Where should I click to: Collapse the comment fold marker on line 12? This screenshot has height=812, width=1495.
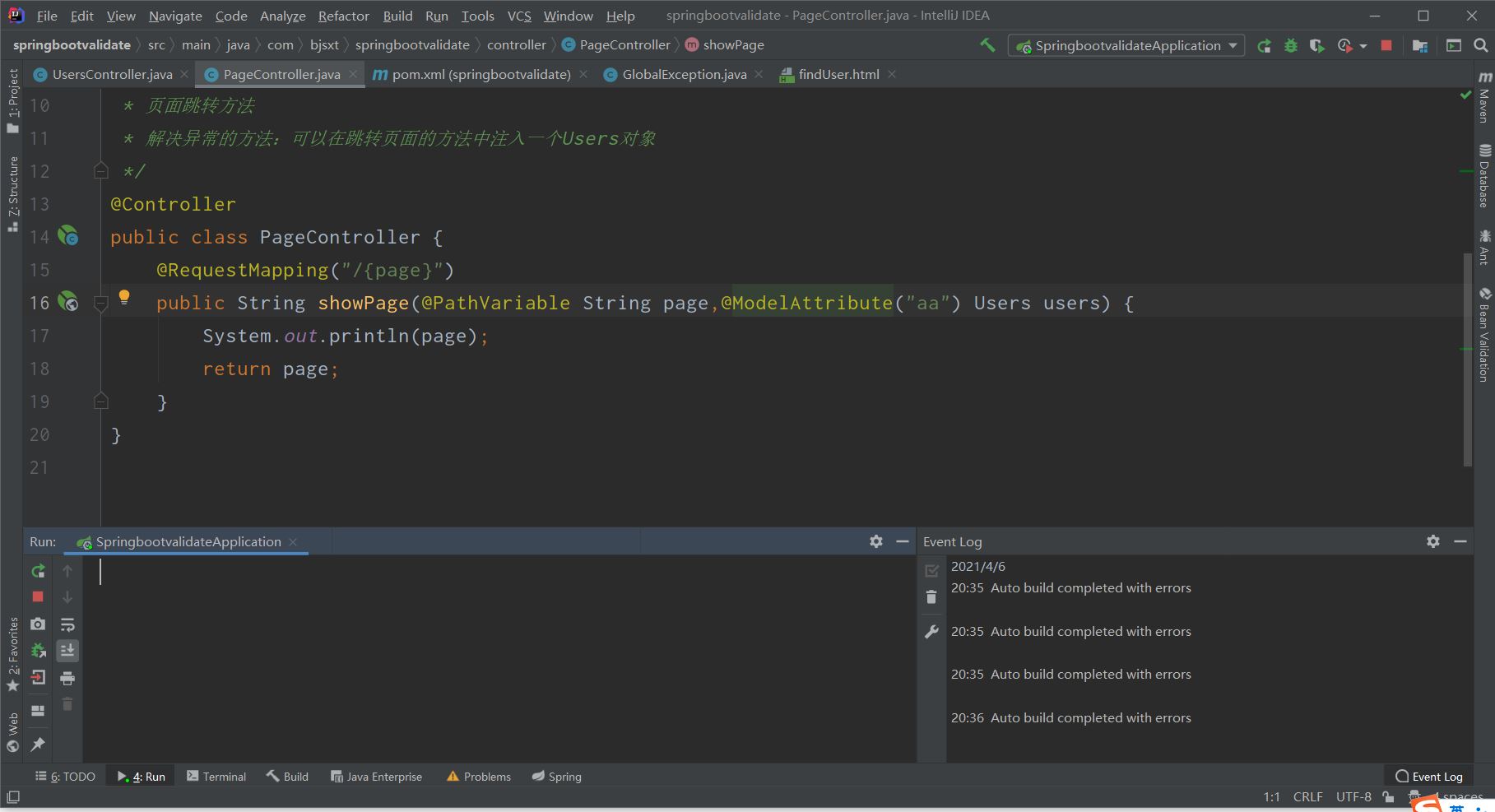[x=101, y=171]
